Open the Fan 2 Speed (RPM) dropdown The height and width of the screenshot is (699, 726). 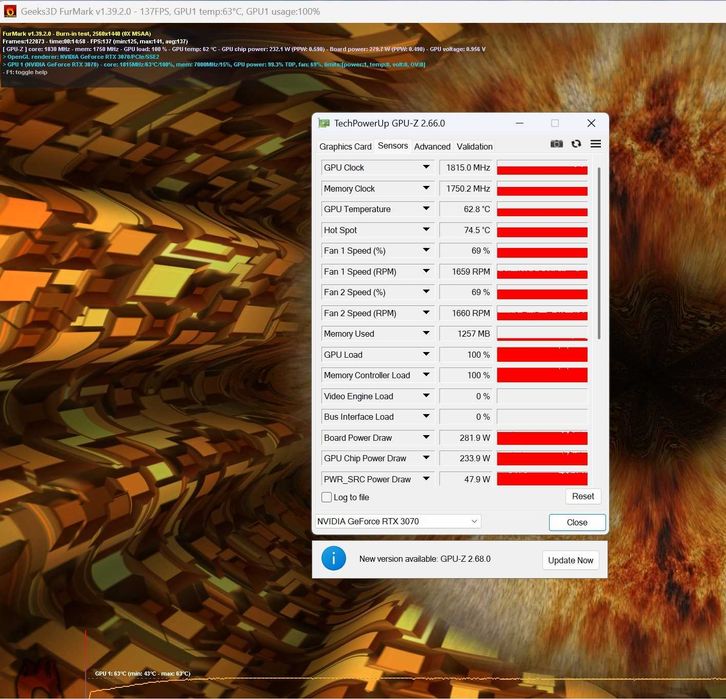[426, 313]
